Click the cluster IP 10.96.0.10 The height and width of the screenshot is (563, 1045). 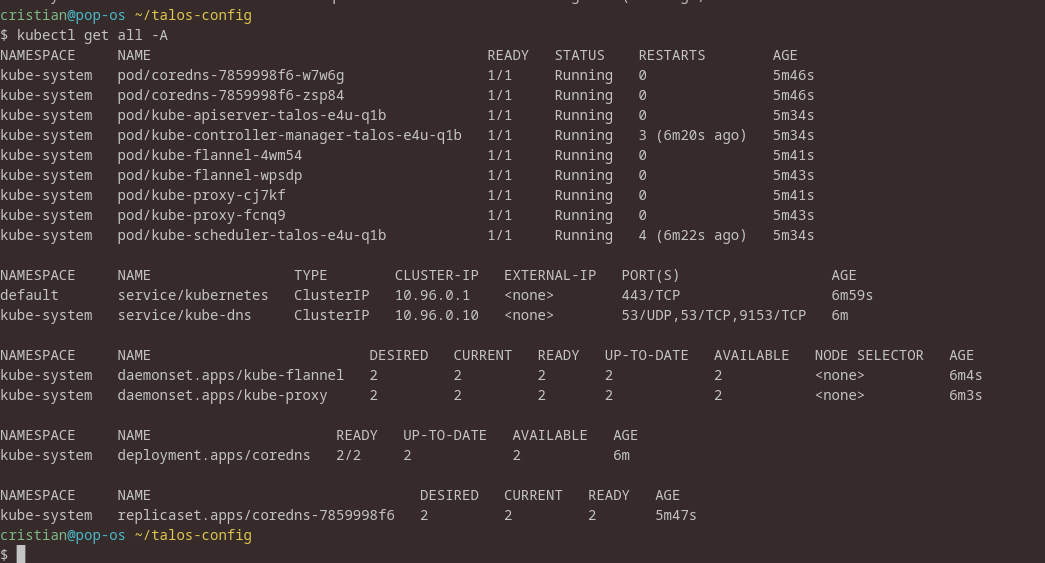click(x=436, y=315)
